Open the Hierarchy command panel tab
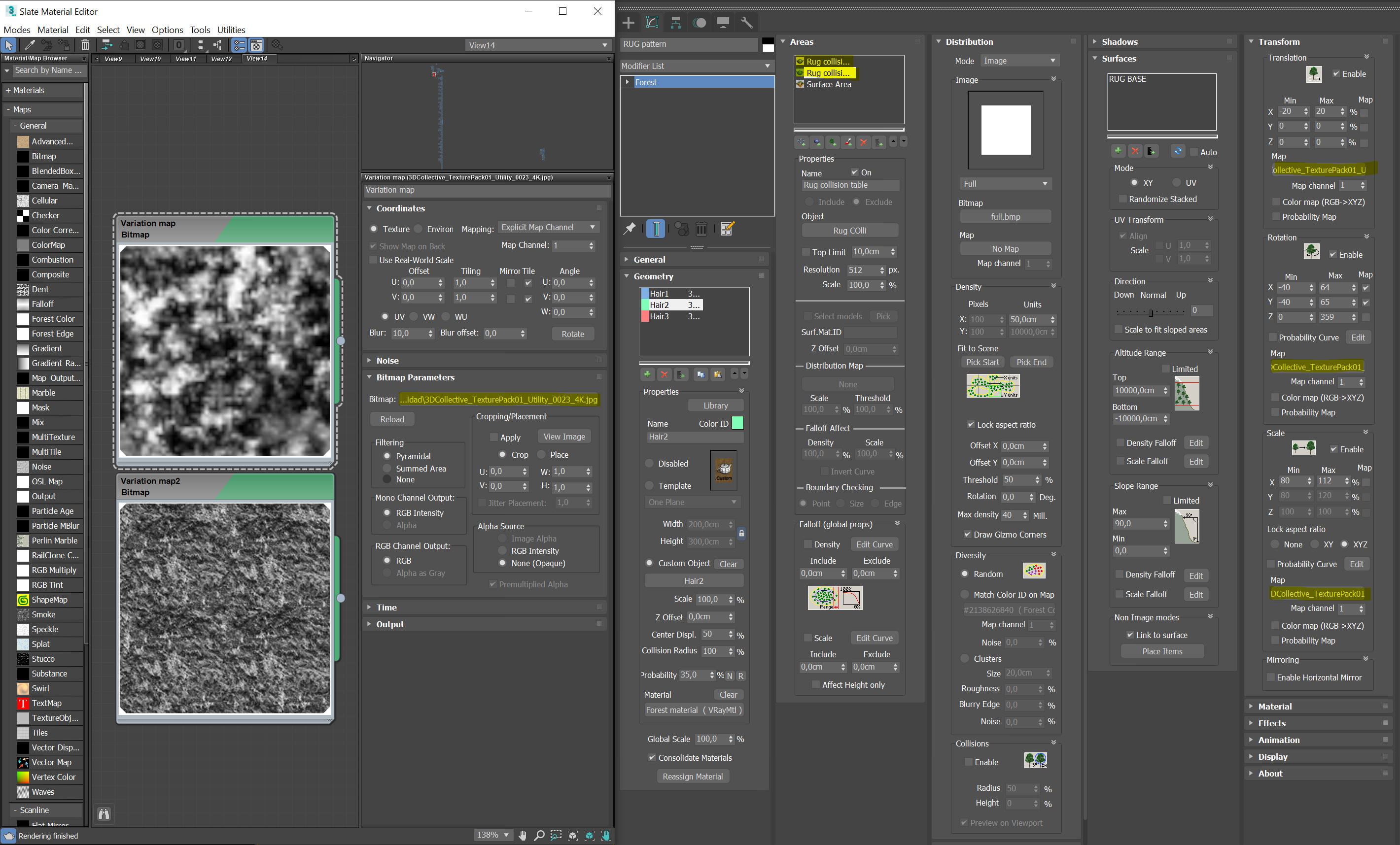The height and width of the screenshot is (845, 1400). tap(675, 23)
